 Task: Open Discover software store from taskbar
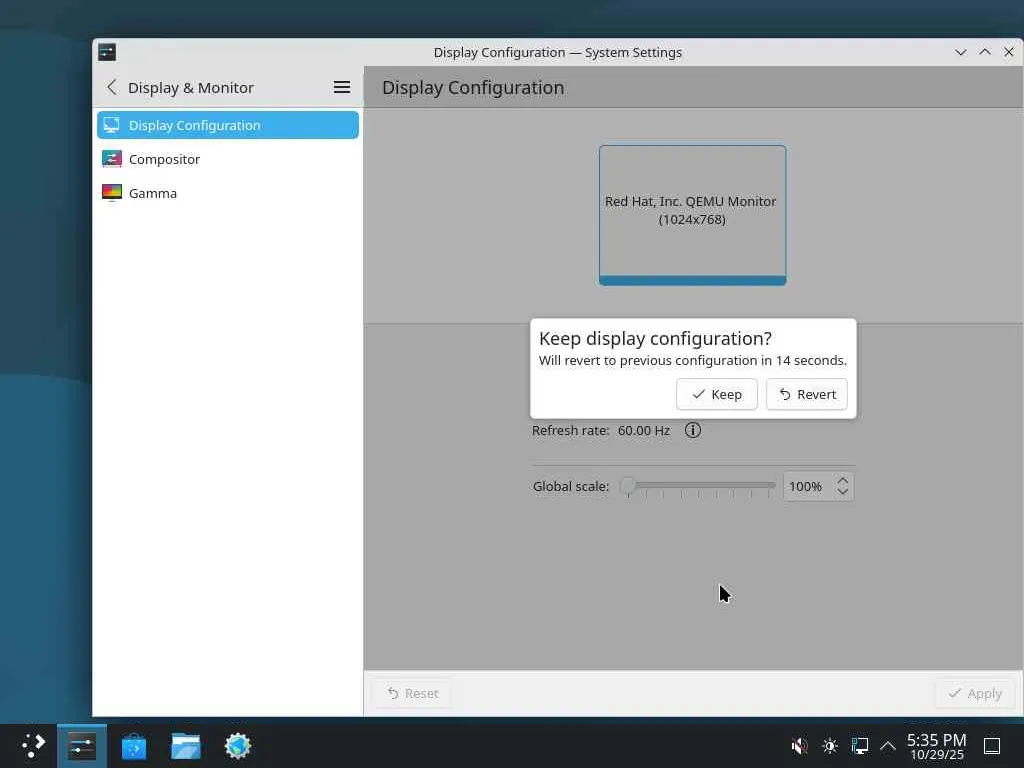pos(134,746)
